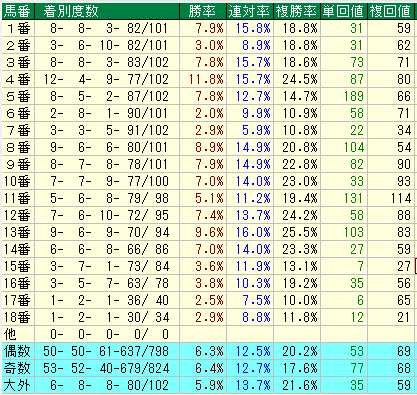Click 103 単回値 in the 13番 row
The width and height of the screenshot is (417, 395).
tap(353, 232)
